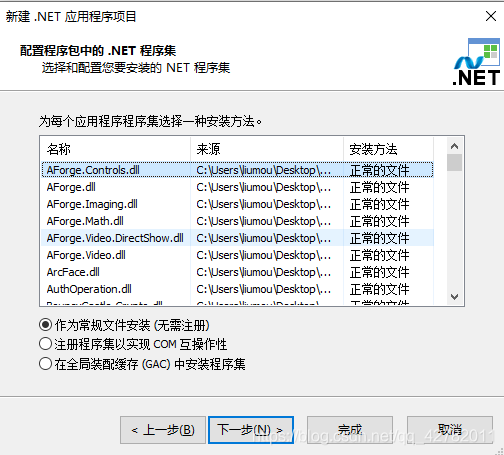Screen dimensions: 504x455
Task: Select the AuthOperation.dll row
Action: [x=237, y=289]
